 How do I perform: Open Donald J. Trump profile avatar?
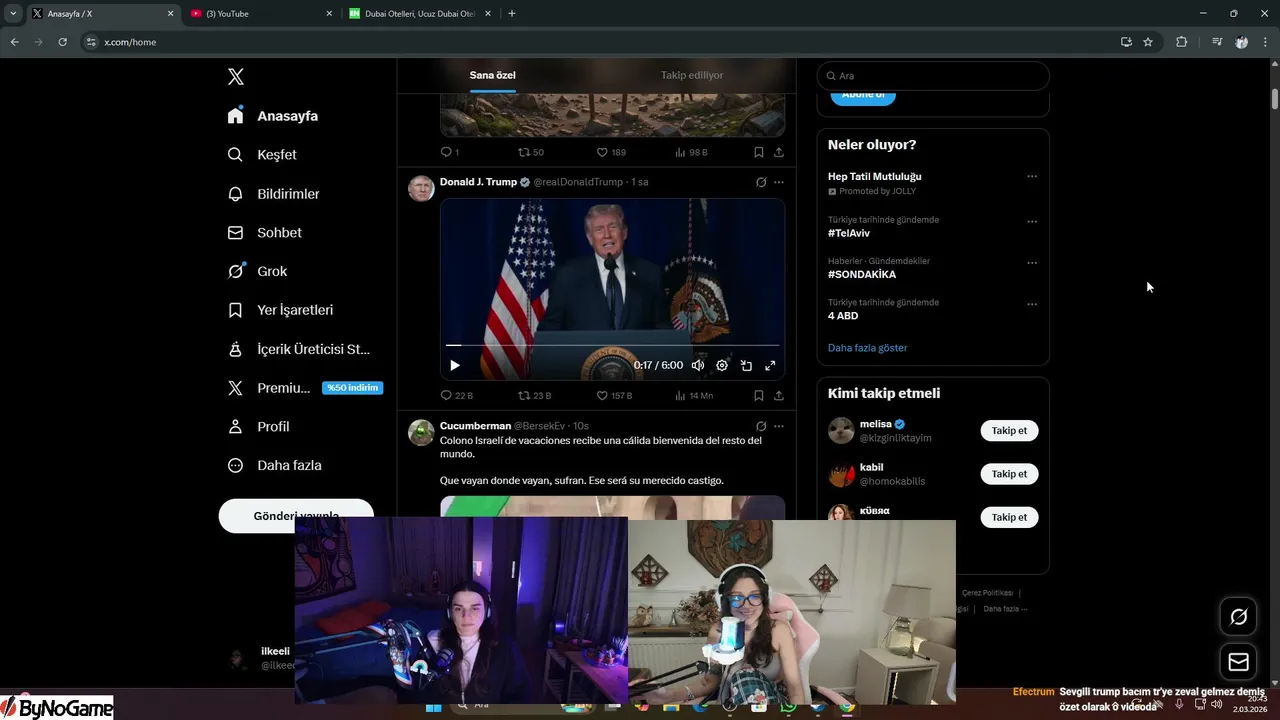422,188
